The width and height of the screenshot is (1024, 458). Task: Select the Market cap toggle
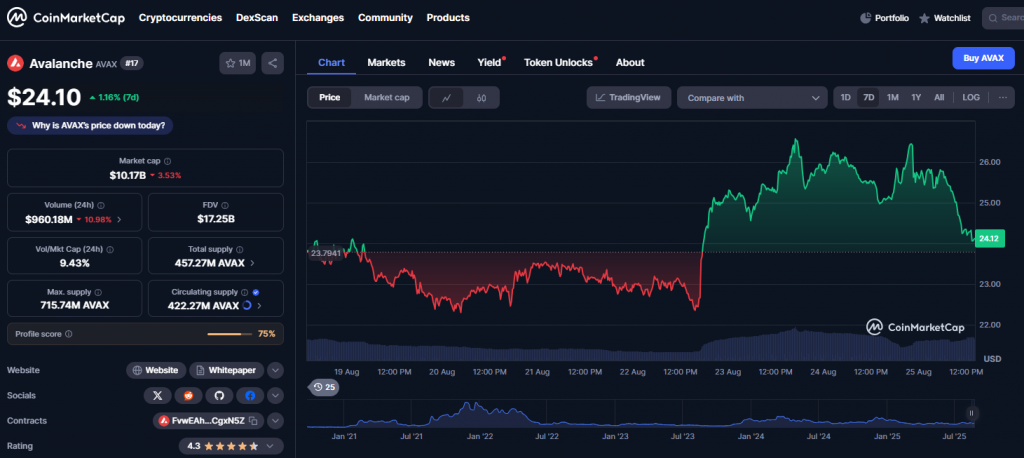coord(387,97)
